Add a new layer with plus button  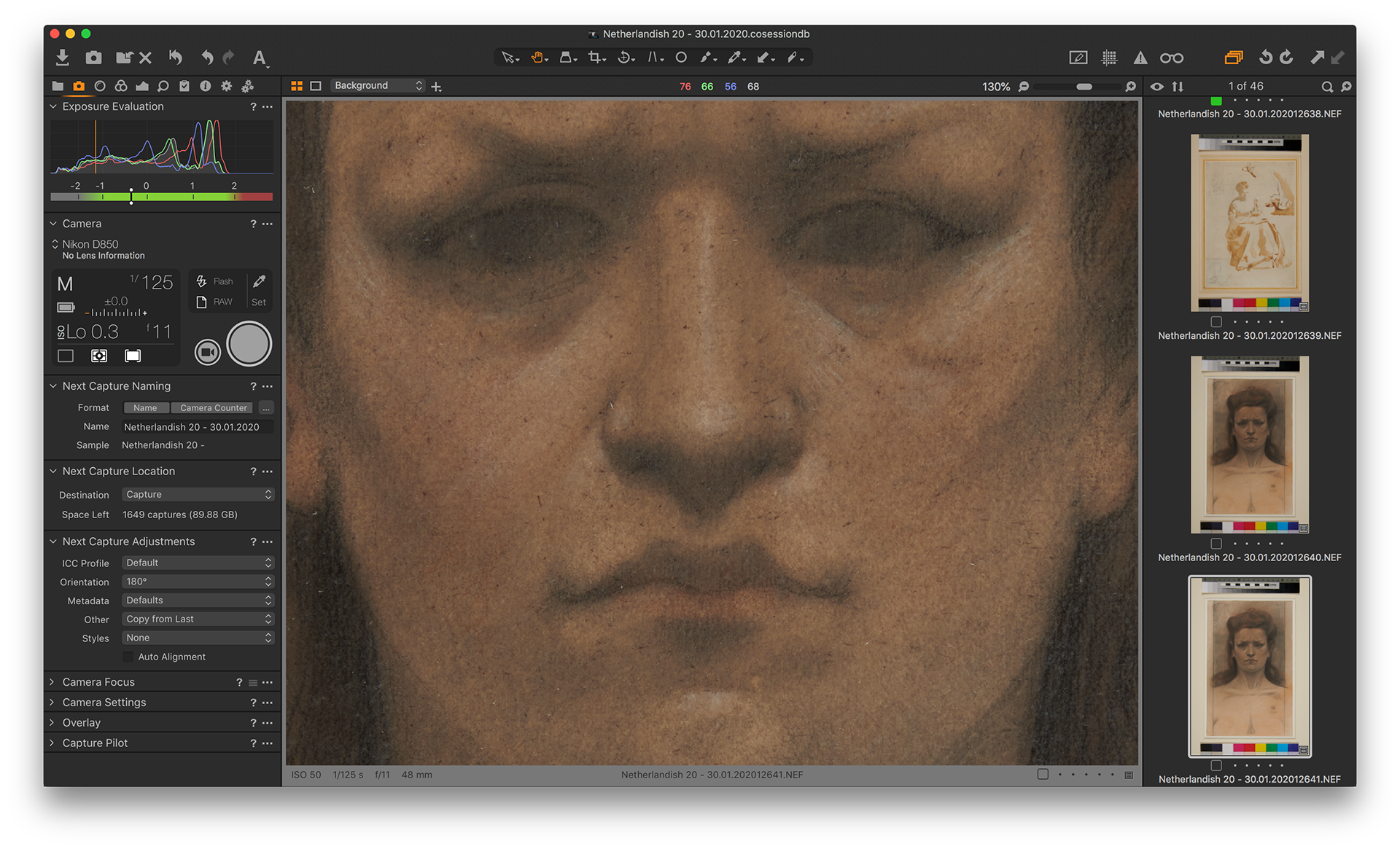pos(437,87)
